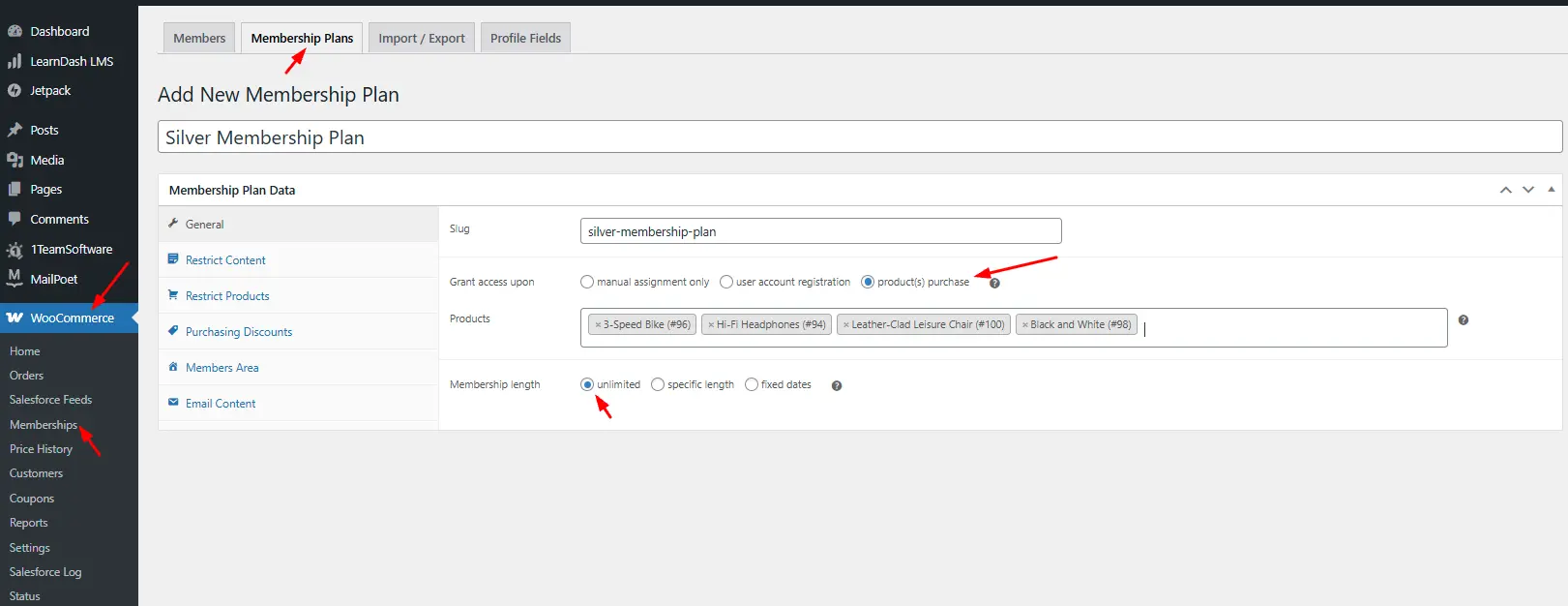Screen dimensions: 1568x606
Task: Collapse the Membership Plan Data panel
Action: point(1552,190)
